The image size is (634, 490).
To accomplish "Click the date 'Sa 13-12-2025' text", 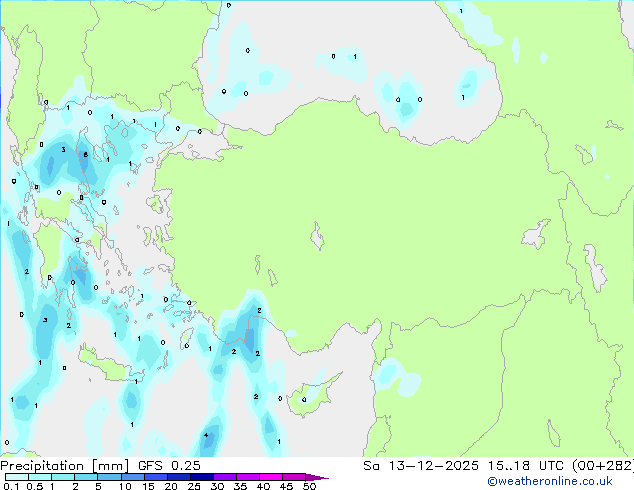I will pos(421,466).
